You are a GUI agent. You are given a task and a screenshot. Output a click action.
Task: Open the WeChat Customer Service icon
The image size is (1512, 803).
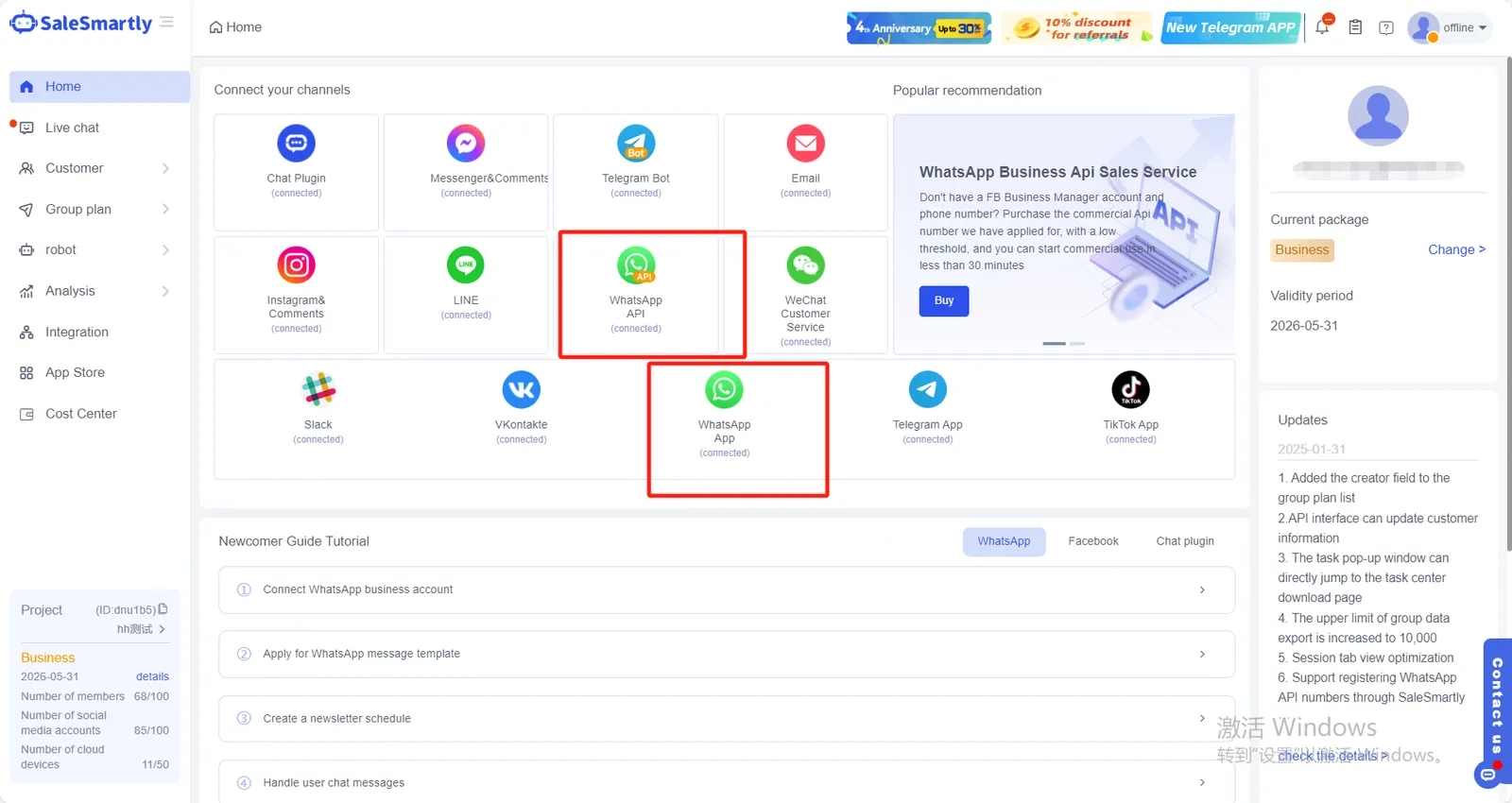(806, 265)
